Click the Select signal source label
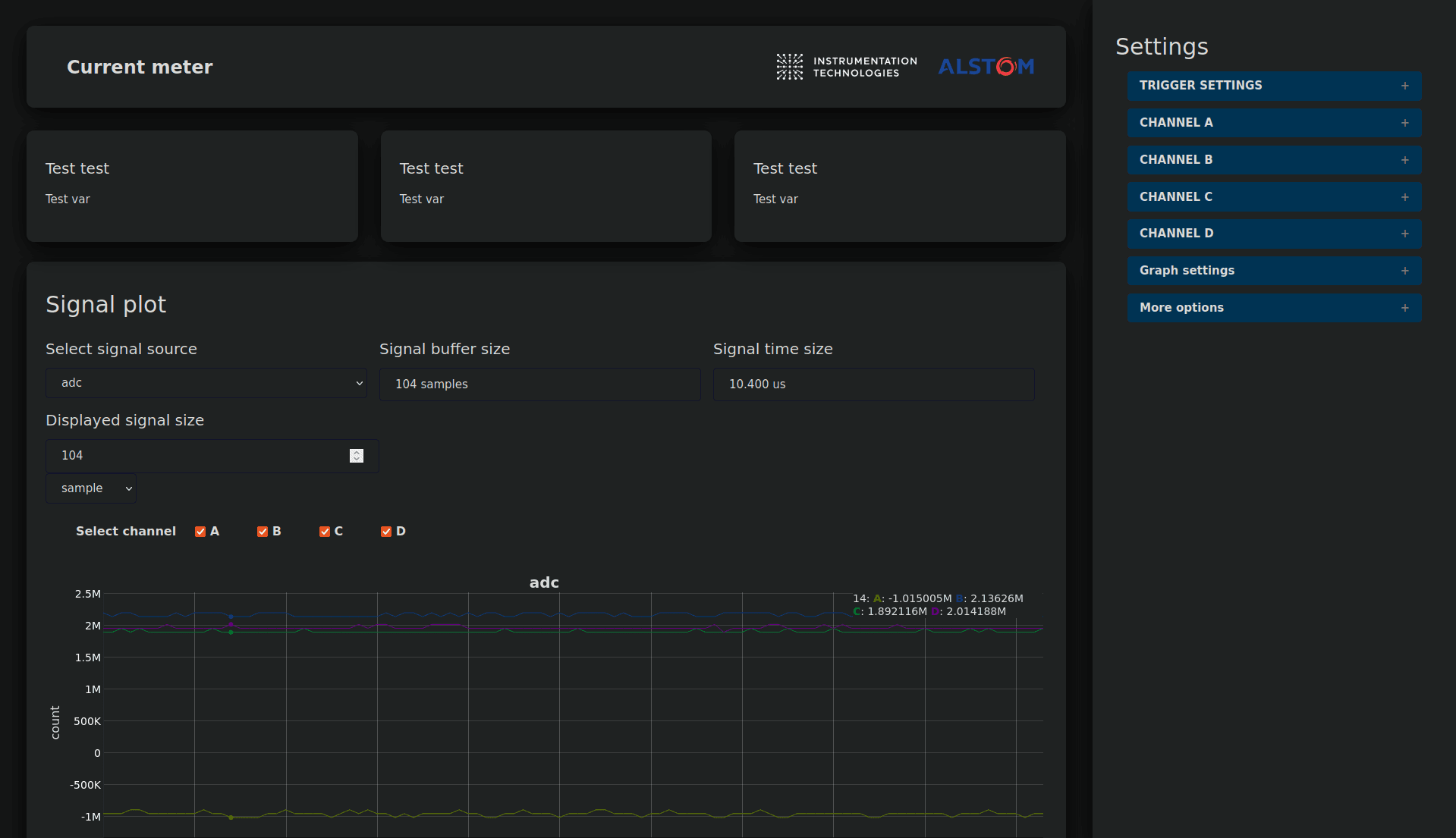The image size is (1456, 838). [121, 349]
